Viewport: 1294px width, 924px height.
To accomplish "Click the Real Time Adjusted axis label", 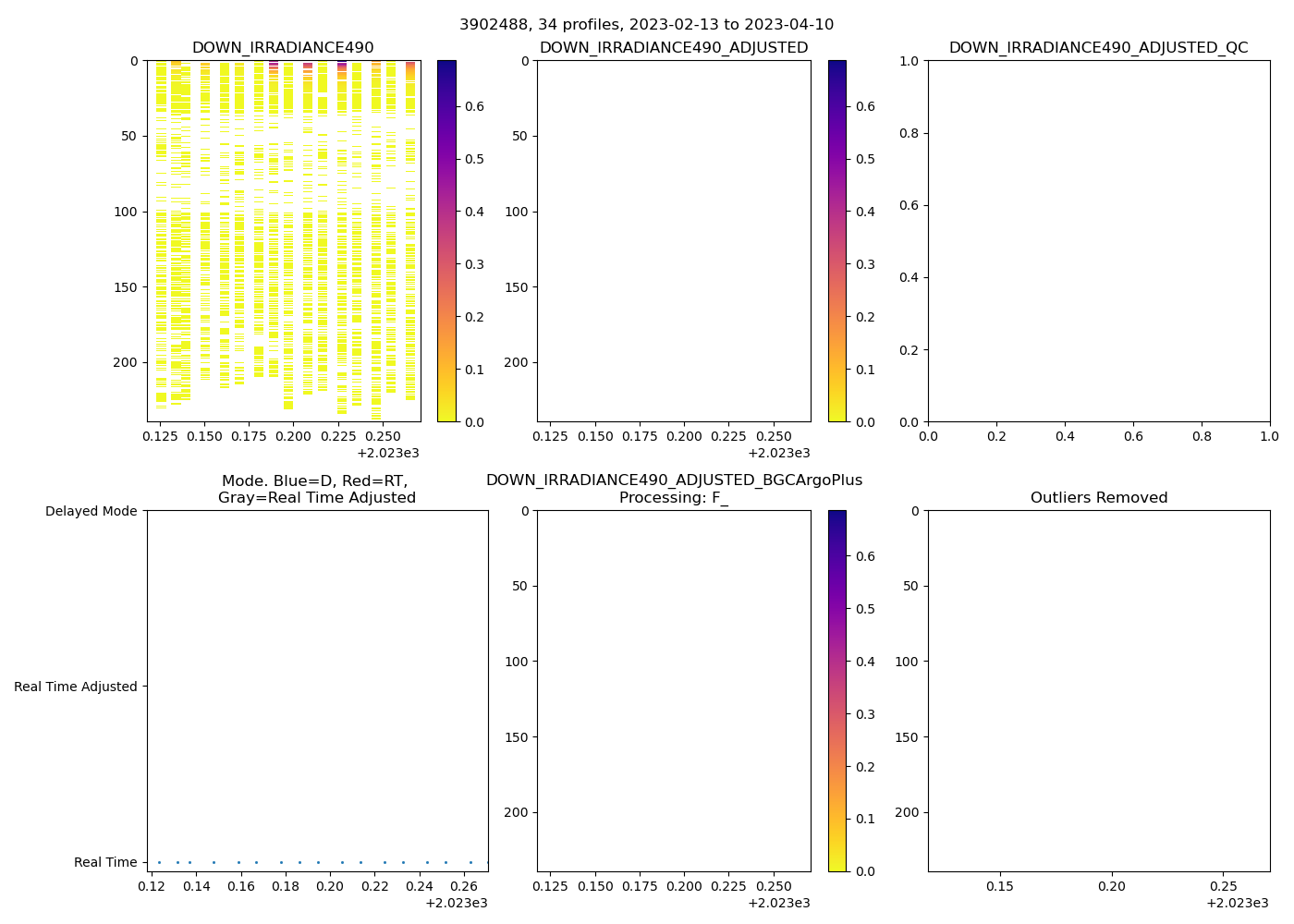I will tap(75, 687).
